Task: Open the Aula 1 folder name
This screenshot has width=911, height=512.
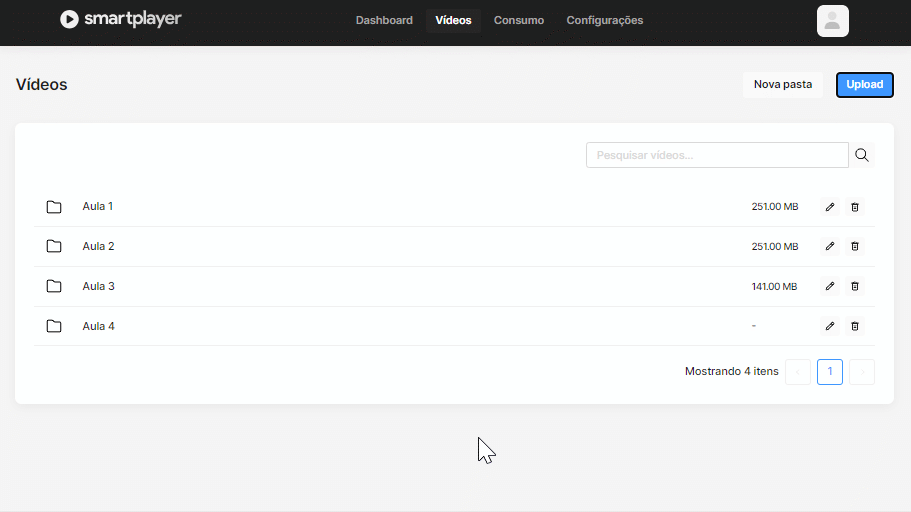Action: tap(98, 206)
